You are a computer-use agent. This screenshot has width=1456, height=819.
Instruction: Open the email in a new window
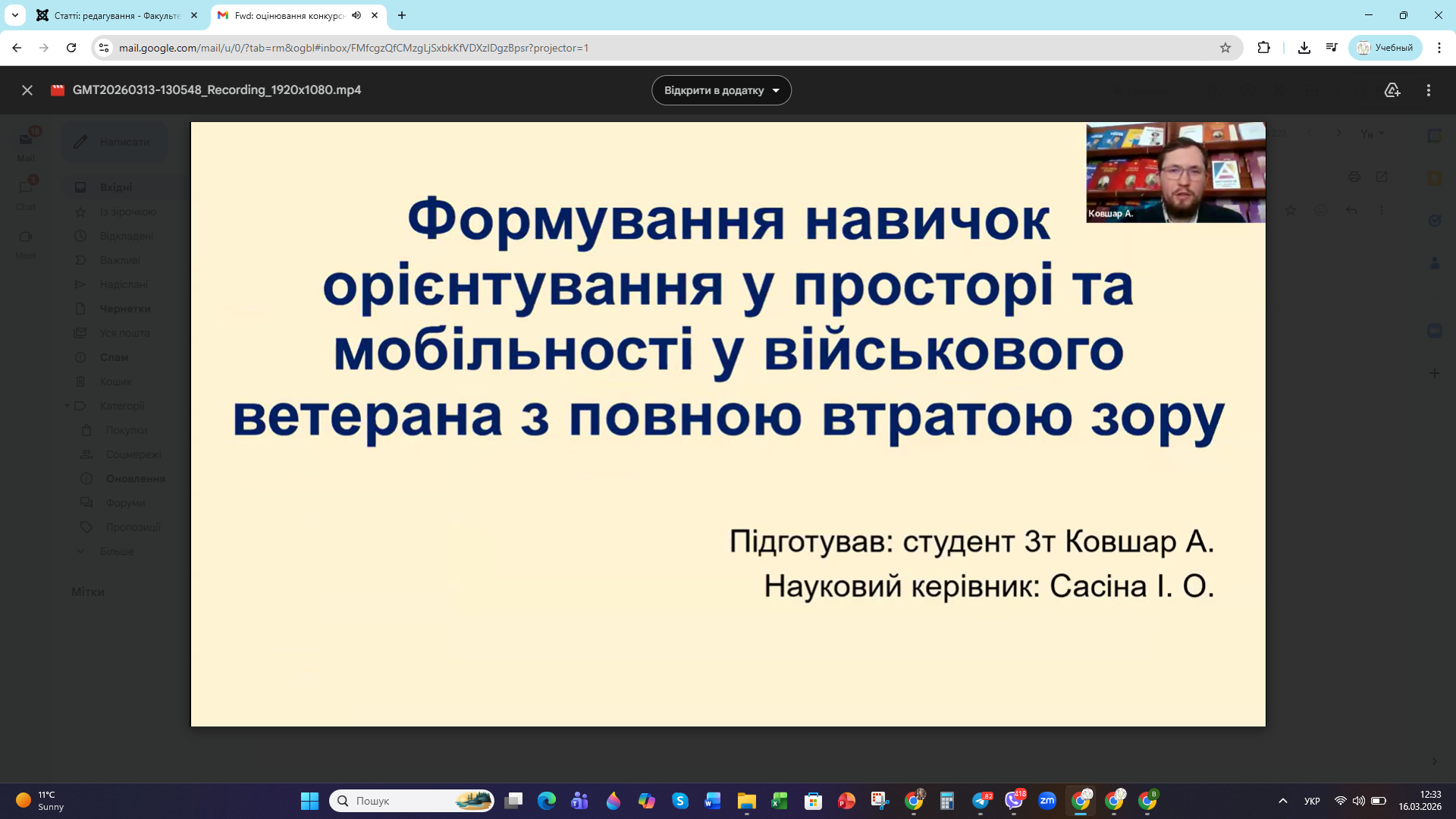pyautogui.click(x=1382, y=177)
